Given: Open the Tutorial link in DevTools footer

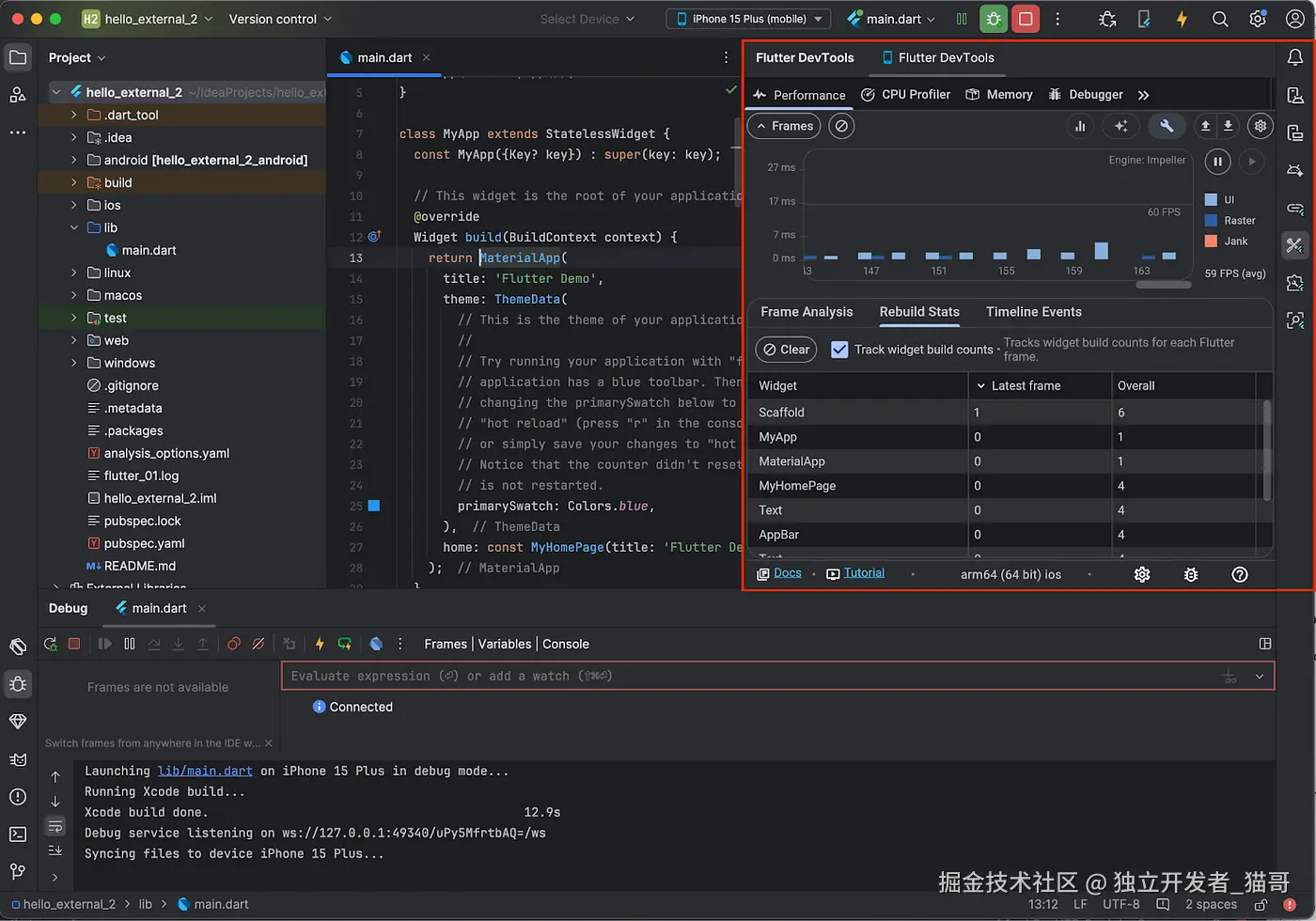Looking at the screenshot, I should point(864,573).
